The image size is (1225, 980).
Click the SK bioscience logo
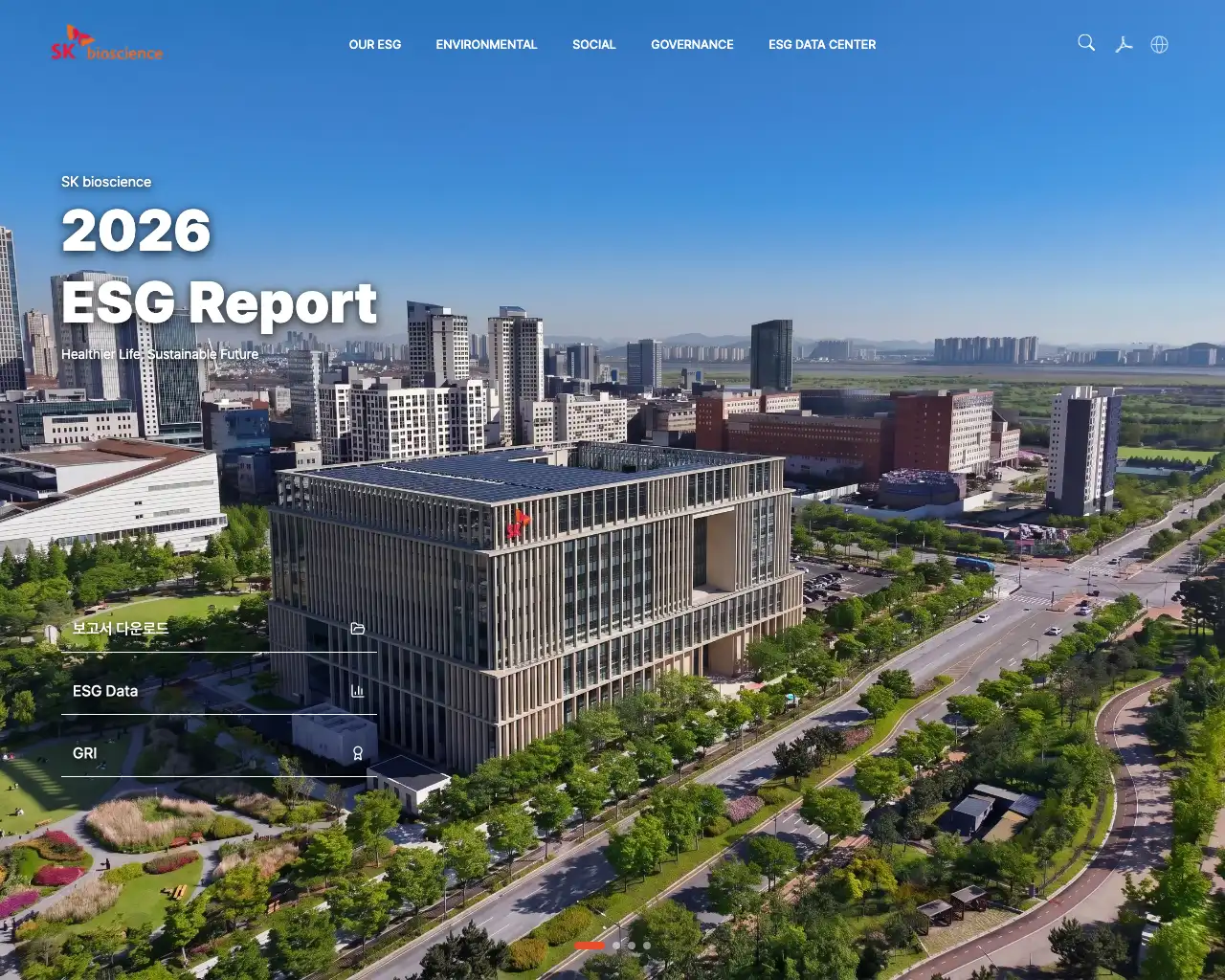coord(106,44)
